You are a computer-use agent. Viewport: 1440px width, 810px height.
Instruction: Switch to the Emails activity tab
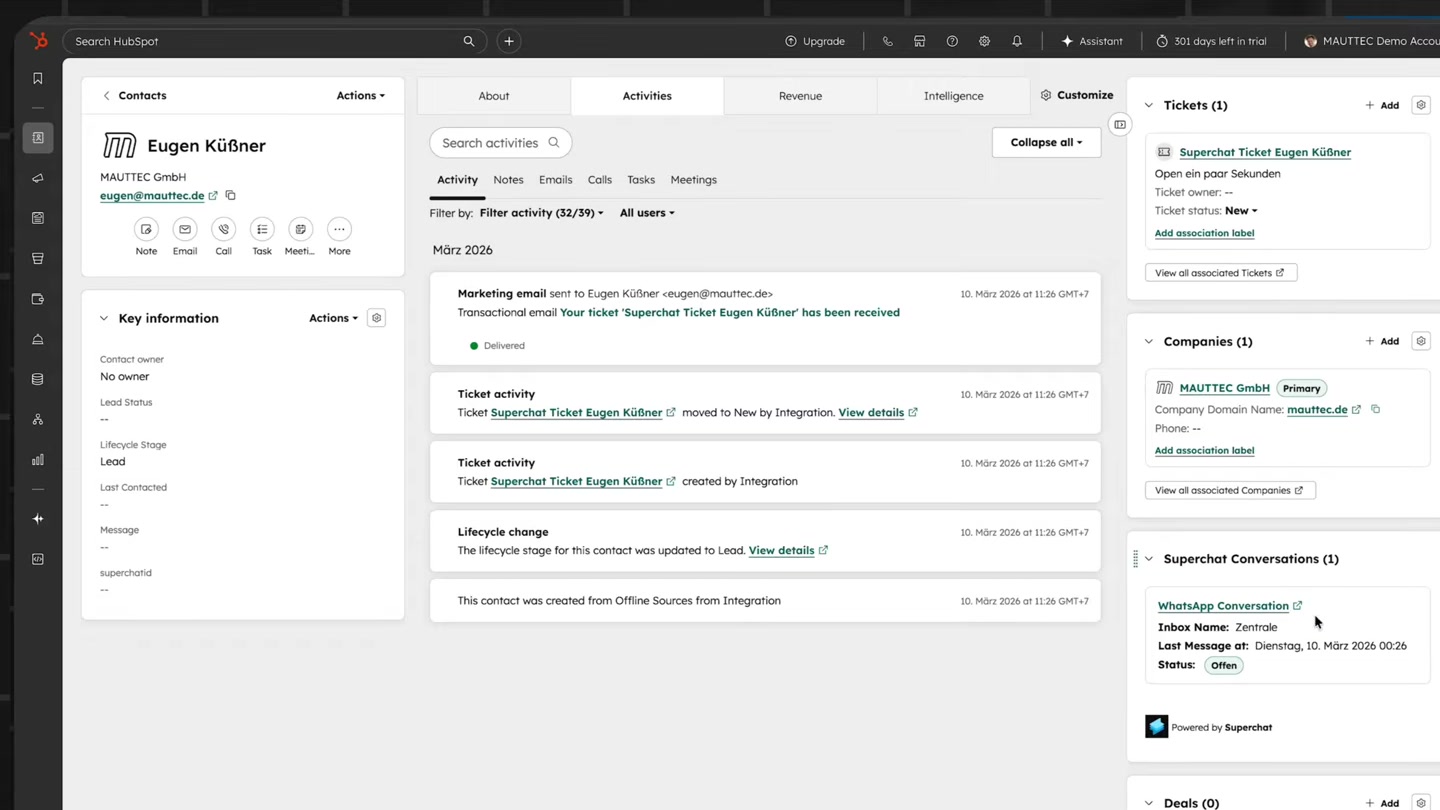point(555,179)
